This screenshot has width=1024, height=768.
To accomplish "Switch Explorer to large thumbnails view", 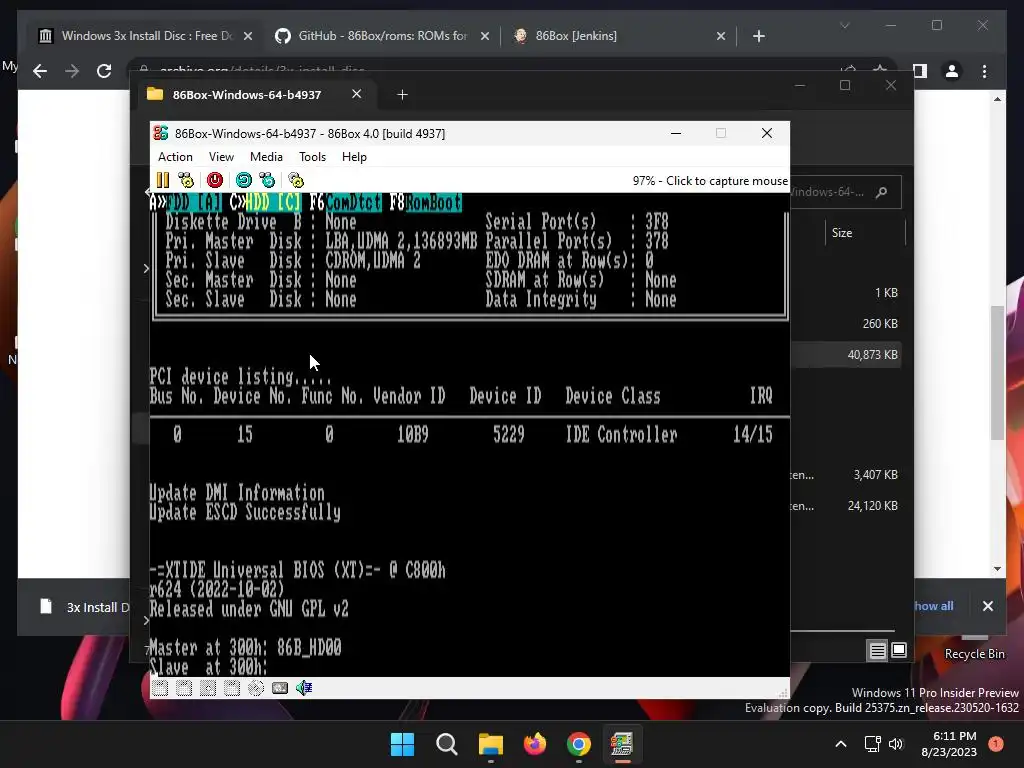I will (899, 650).
